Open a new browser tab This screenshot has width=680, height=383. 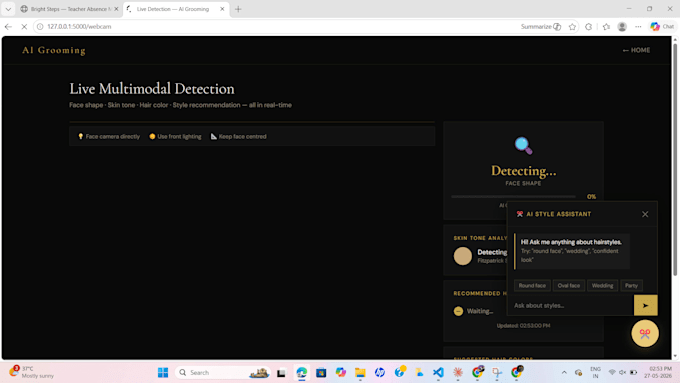click(x=238, y=9)
